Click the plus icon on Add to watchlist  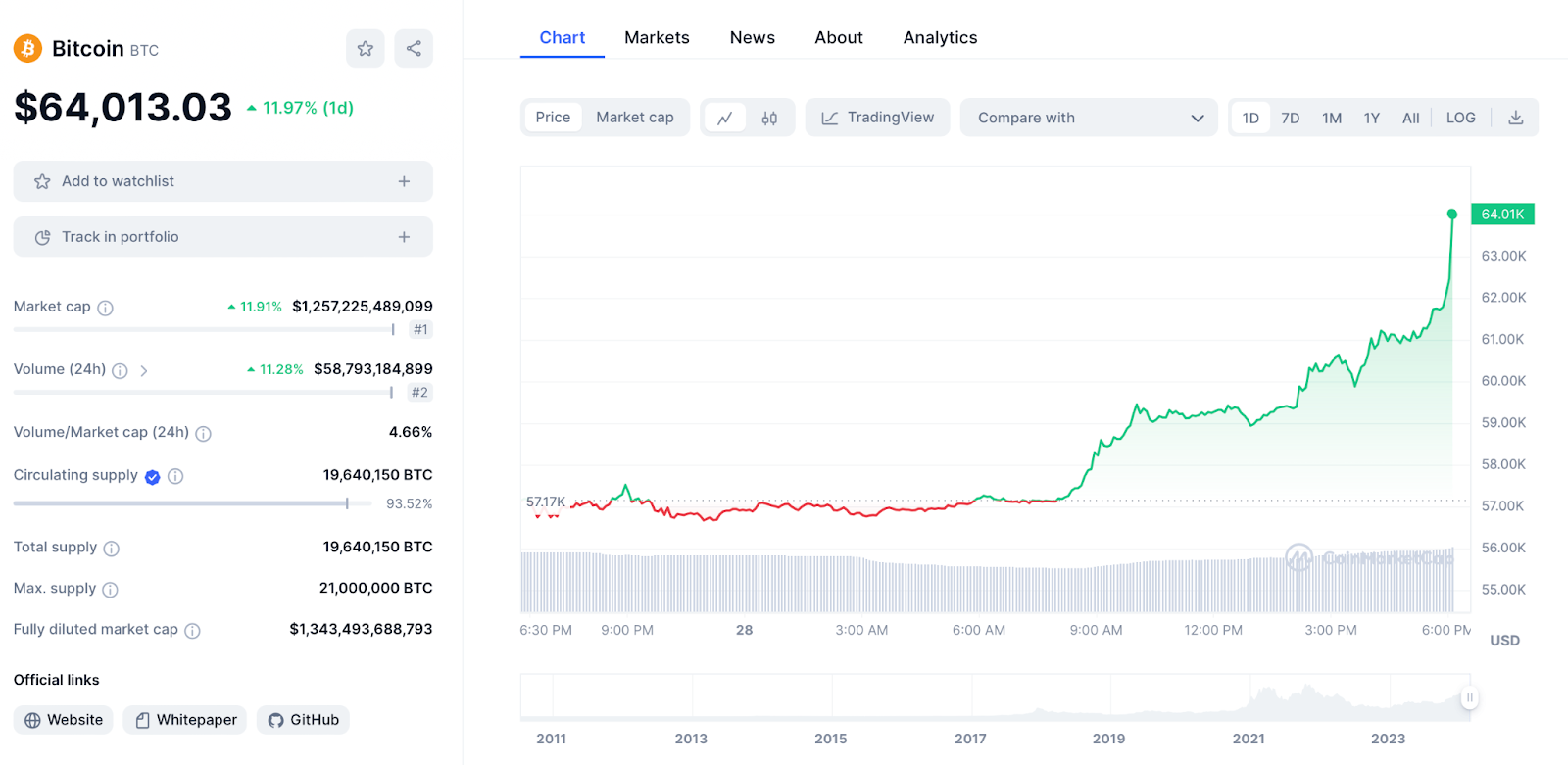[404, 181]
